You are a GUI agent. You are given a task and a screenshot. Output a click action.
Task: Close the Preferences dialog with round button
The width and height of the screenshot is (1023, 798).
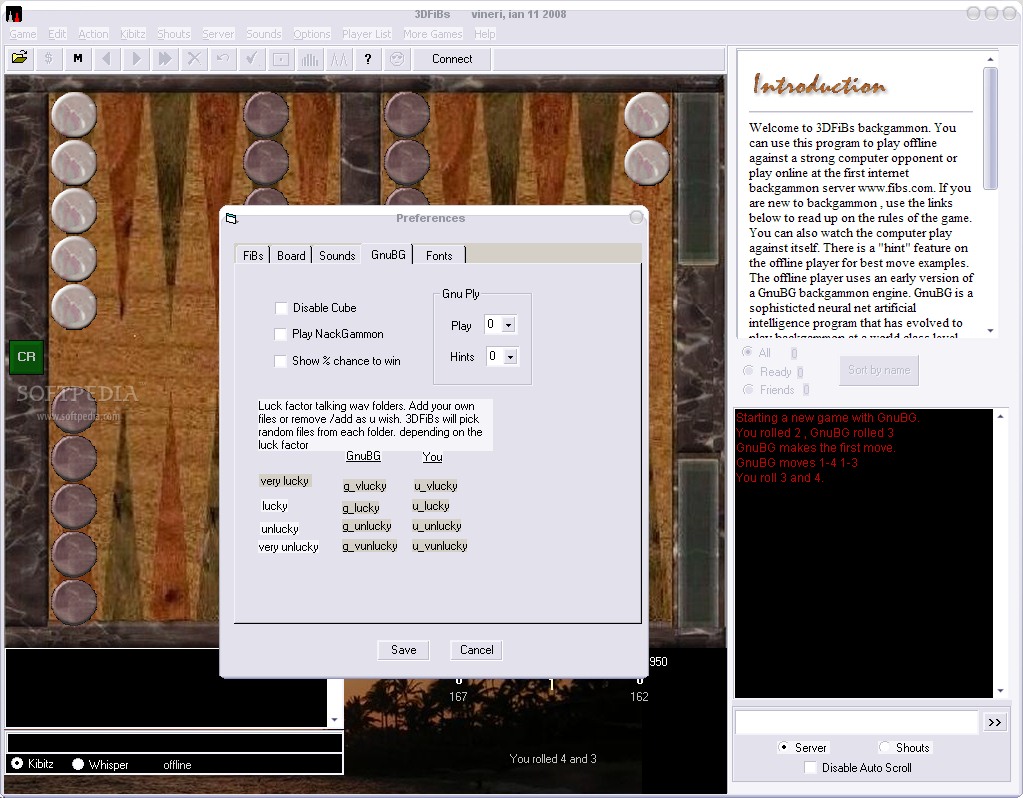coord(636,217)
